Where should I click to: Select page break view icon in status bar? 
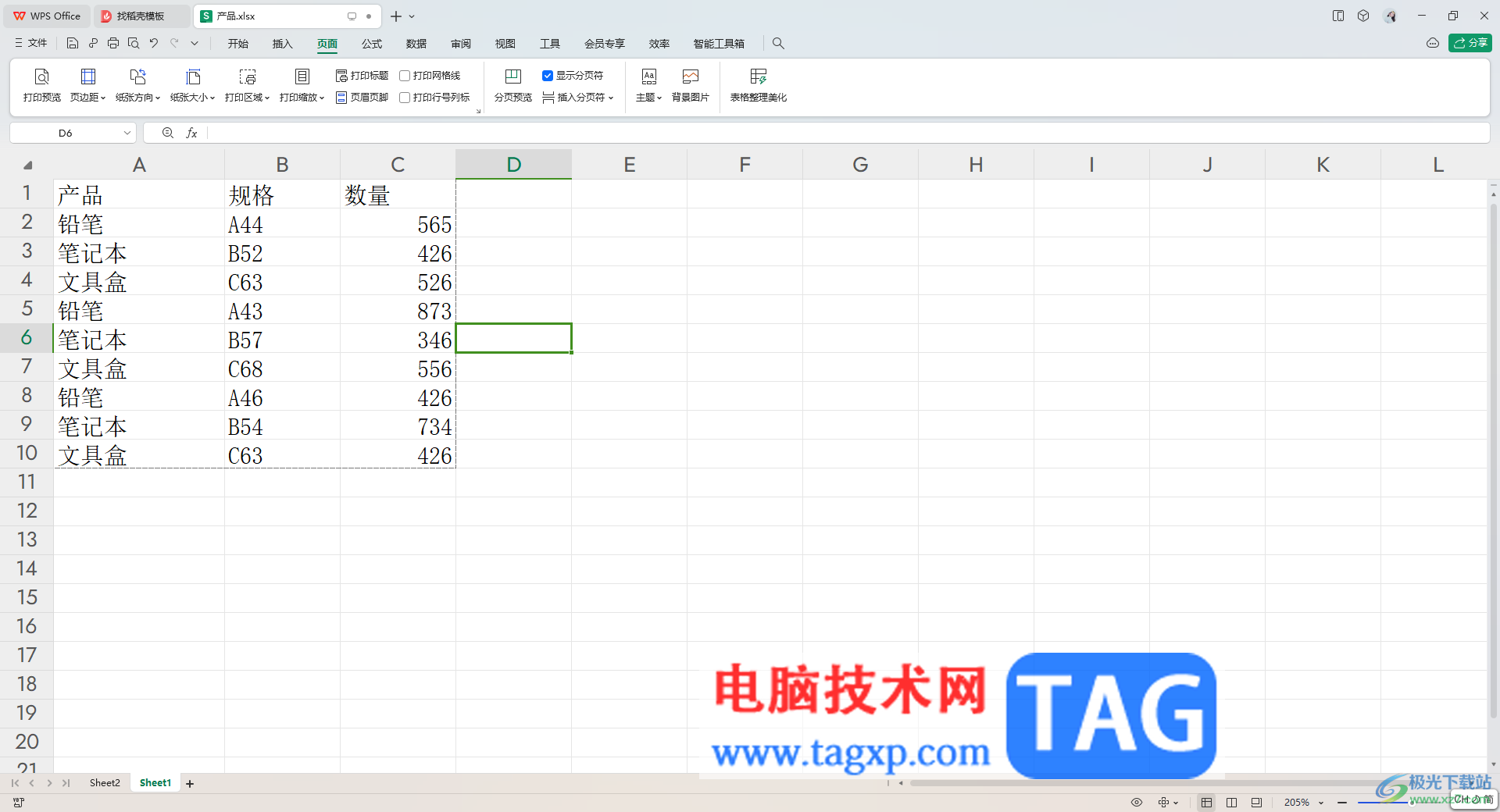coord(1232,803)
